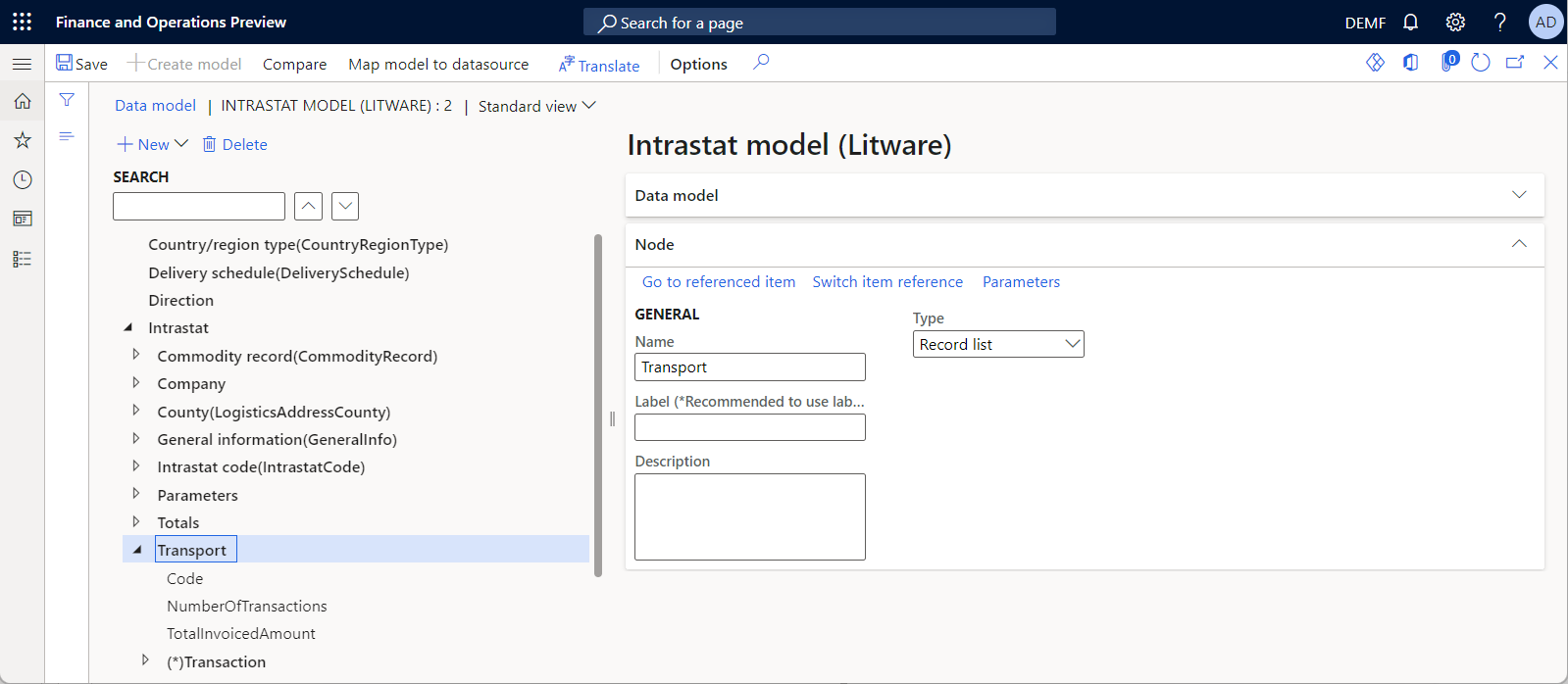Click the Parameters link in Node section
Screen dimensions: 1568x684
coord(1021,281)
